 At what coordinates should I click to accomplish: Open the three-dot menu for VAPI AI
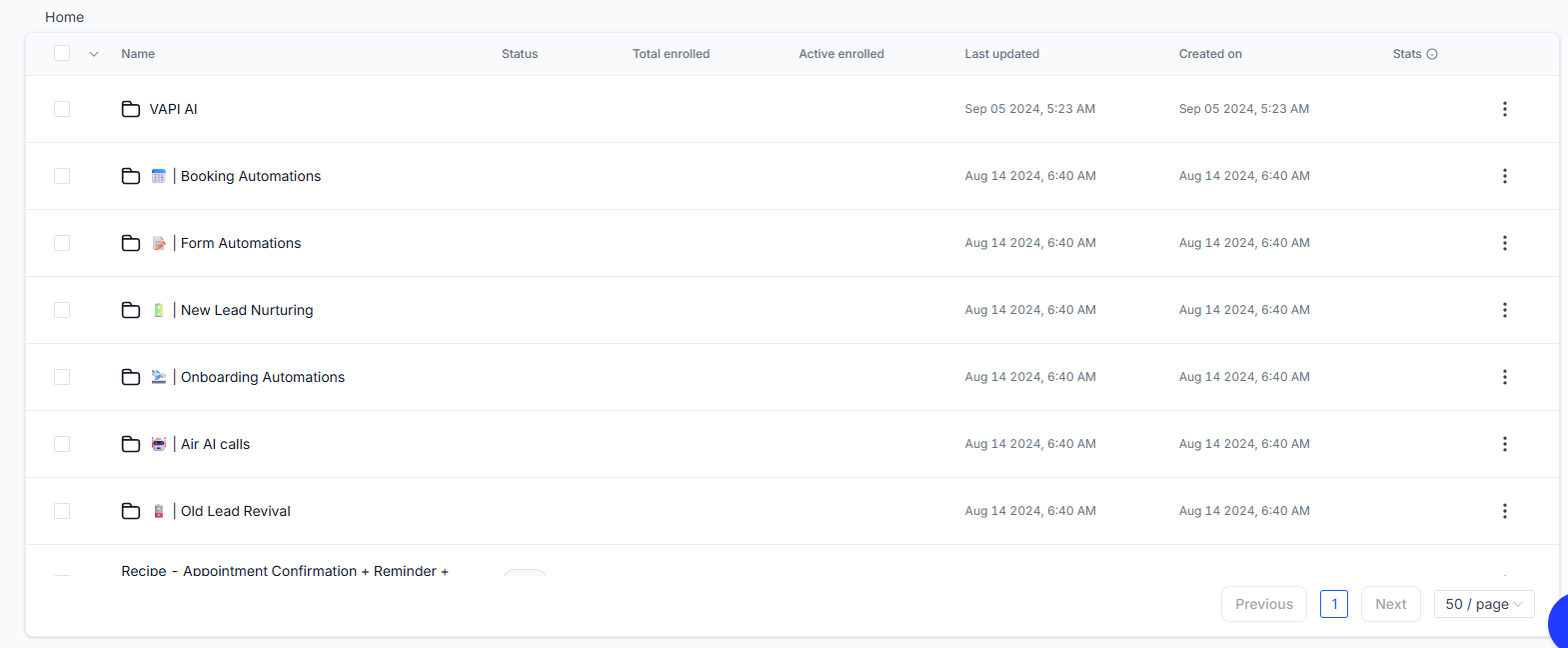click(1505, 109)
